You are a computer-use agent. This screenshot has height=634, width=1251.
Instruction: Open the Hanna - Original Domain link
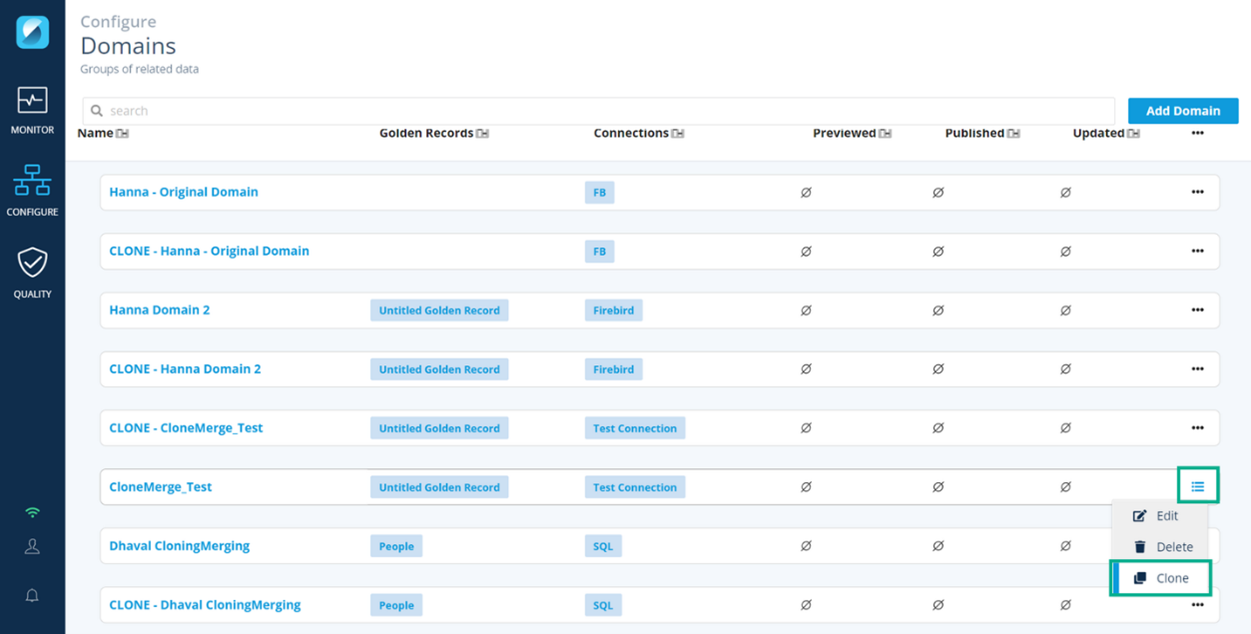[x=183, y=192]
